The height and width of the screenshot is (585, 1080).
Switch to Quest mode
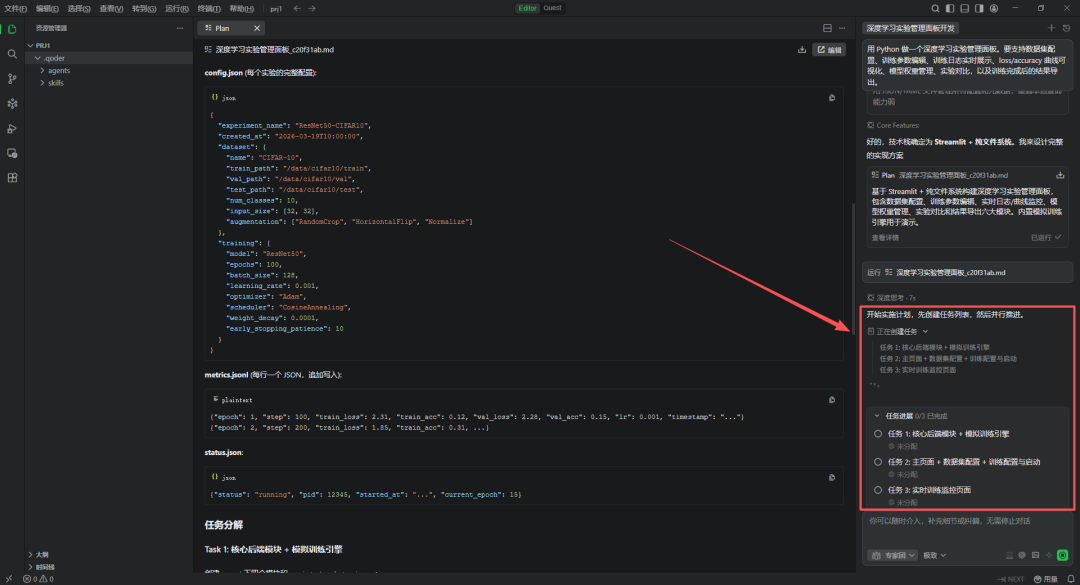tap(552, 8)
